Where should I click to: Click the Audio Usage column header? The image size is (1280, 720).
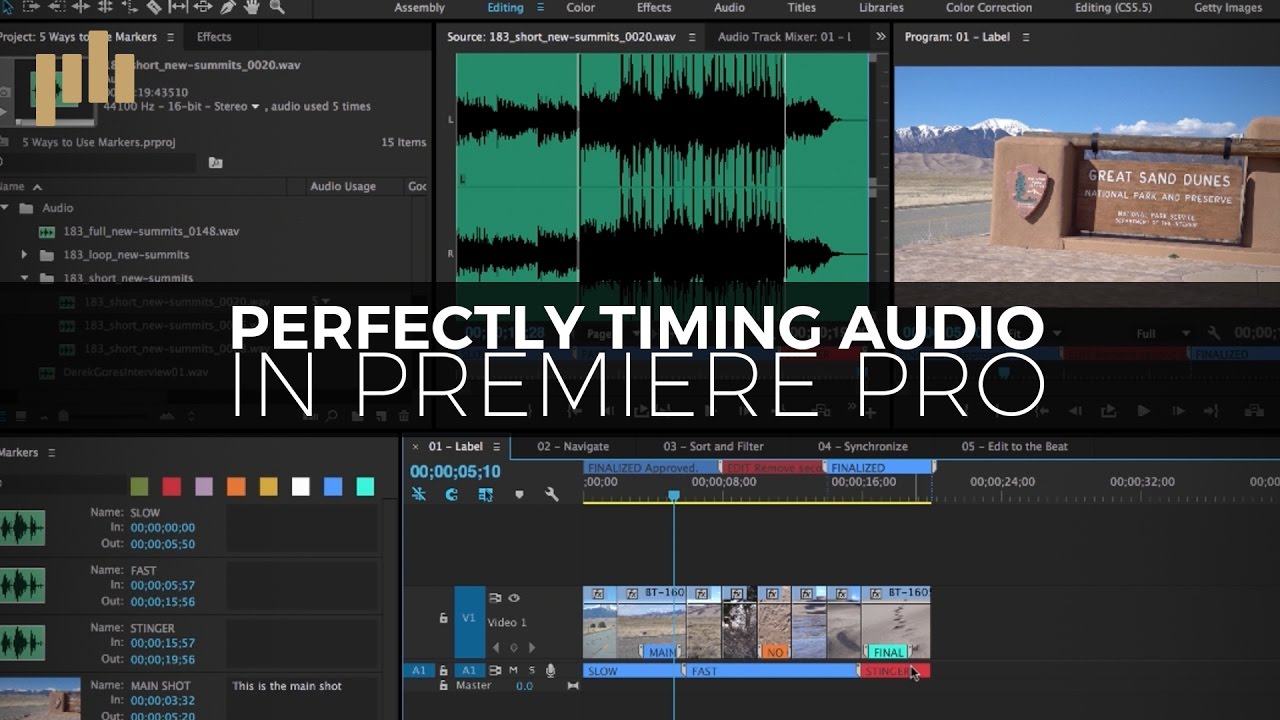pos(343,187)
